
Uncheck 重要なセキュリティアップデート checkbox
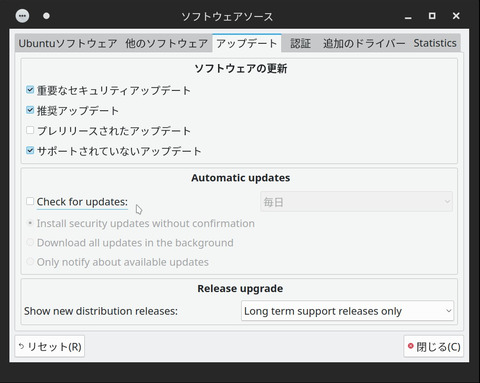pyautogui.click(x=30, y=90)
